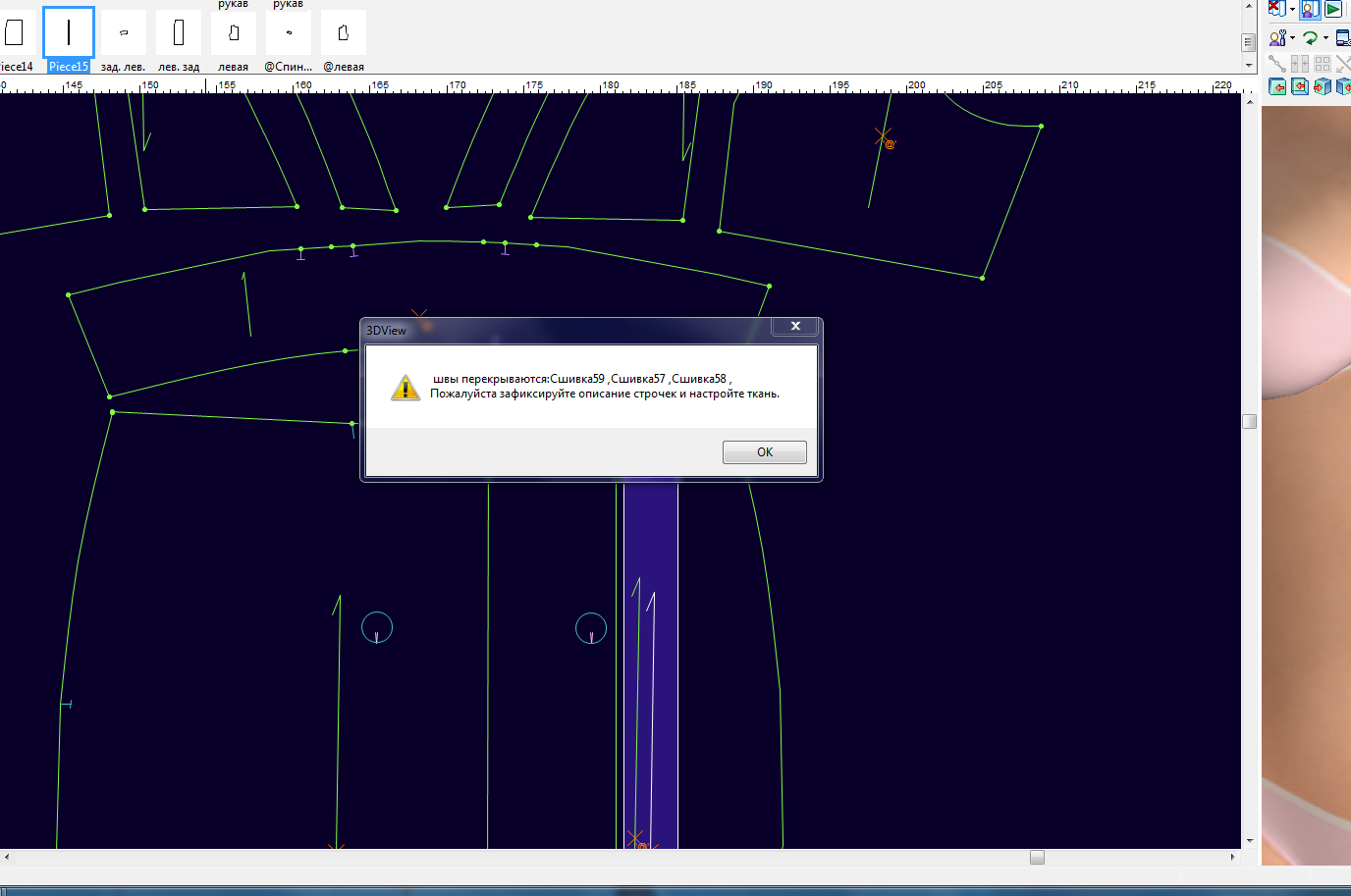This screenshot has height=896, width=1351.
Task: Click the window properties icon in toolbar
Action: pyautogui.click(x=1343, y=38)
